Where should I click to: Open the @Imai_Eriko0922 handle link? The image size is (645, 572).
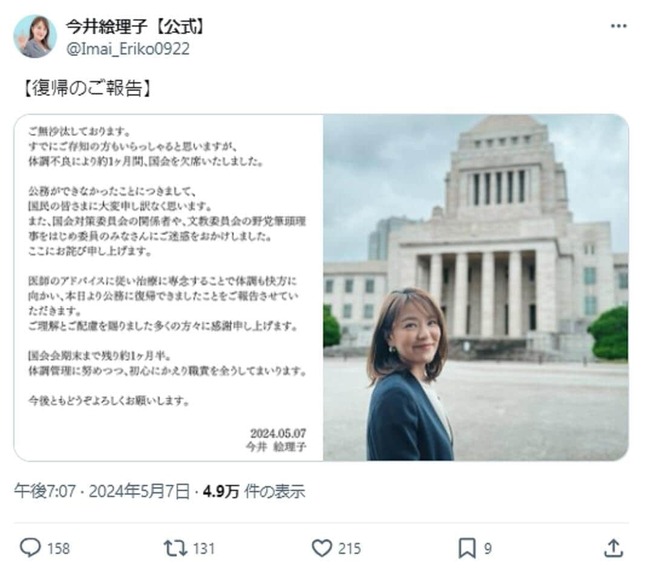128,49
